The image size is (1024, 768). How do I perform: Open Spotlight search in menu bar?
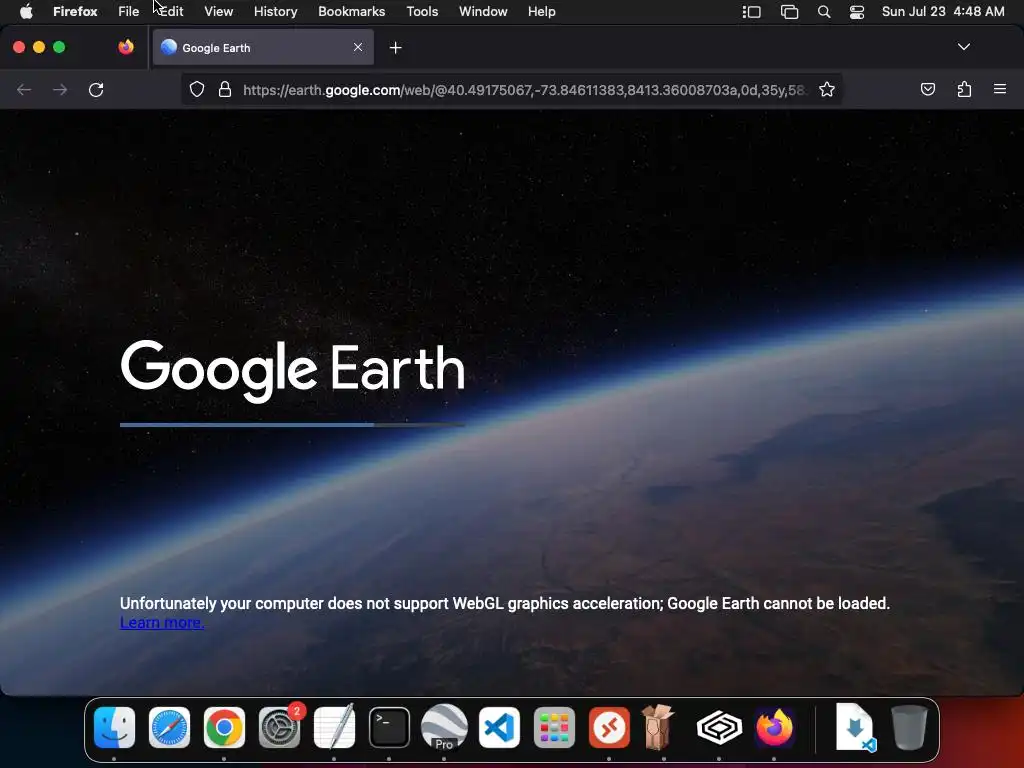(824, 12)
